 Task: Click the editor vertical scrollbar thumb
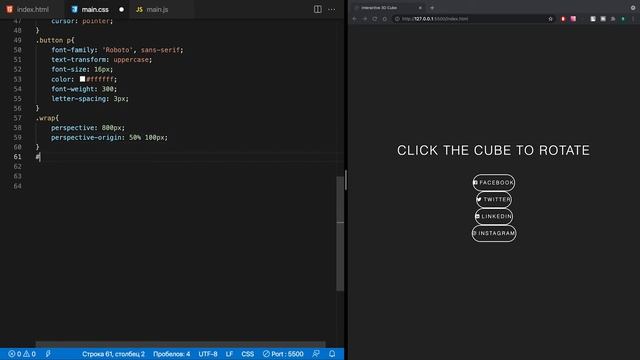(340, 233)
